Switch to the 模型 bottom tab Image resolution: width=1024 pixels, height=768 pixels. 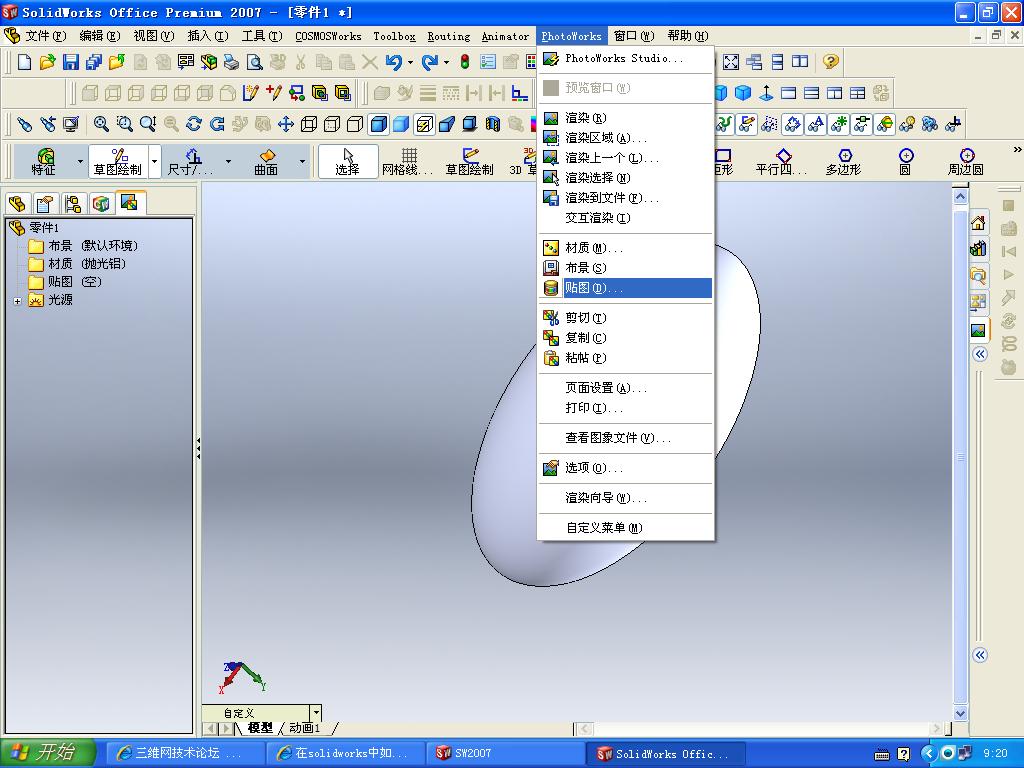[259, 728]
